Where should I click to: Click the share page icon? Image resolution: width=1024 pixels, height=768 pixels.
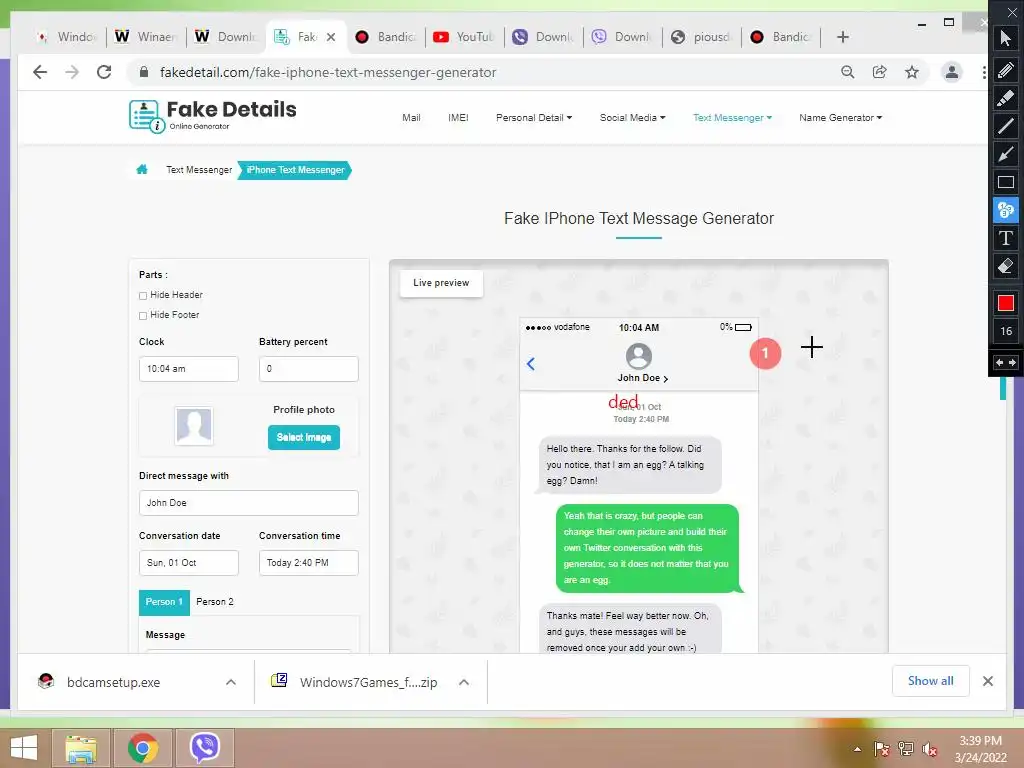pyautogui.click(x=880, y=72)
